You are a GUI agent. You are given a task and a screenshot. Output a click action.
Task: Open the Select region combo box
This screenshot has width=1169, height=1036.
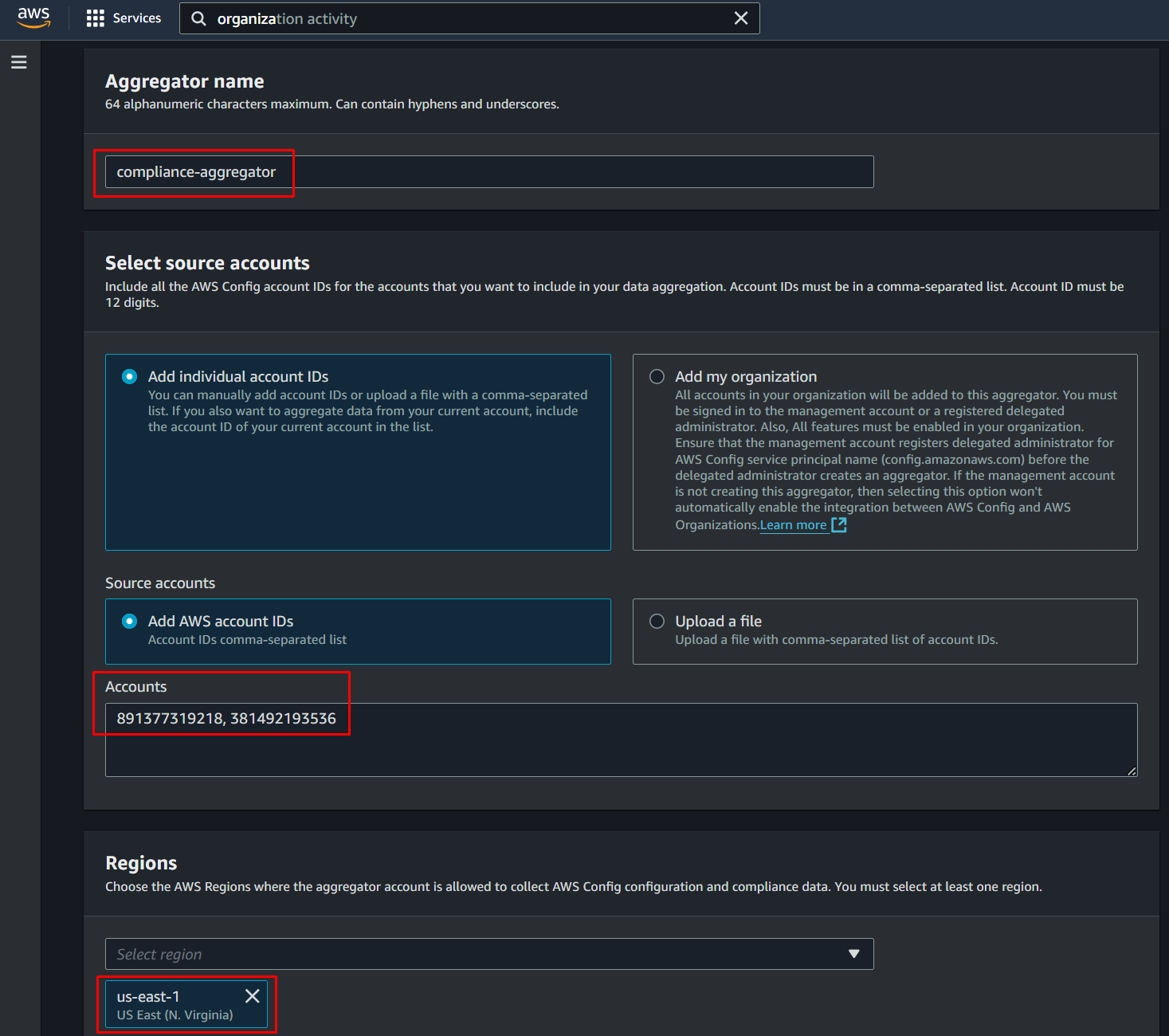click(478, 954)
